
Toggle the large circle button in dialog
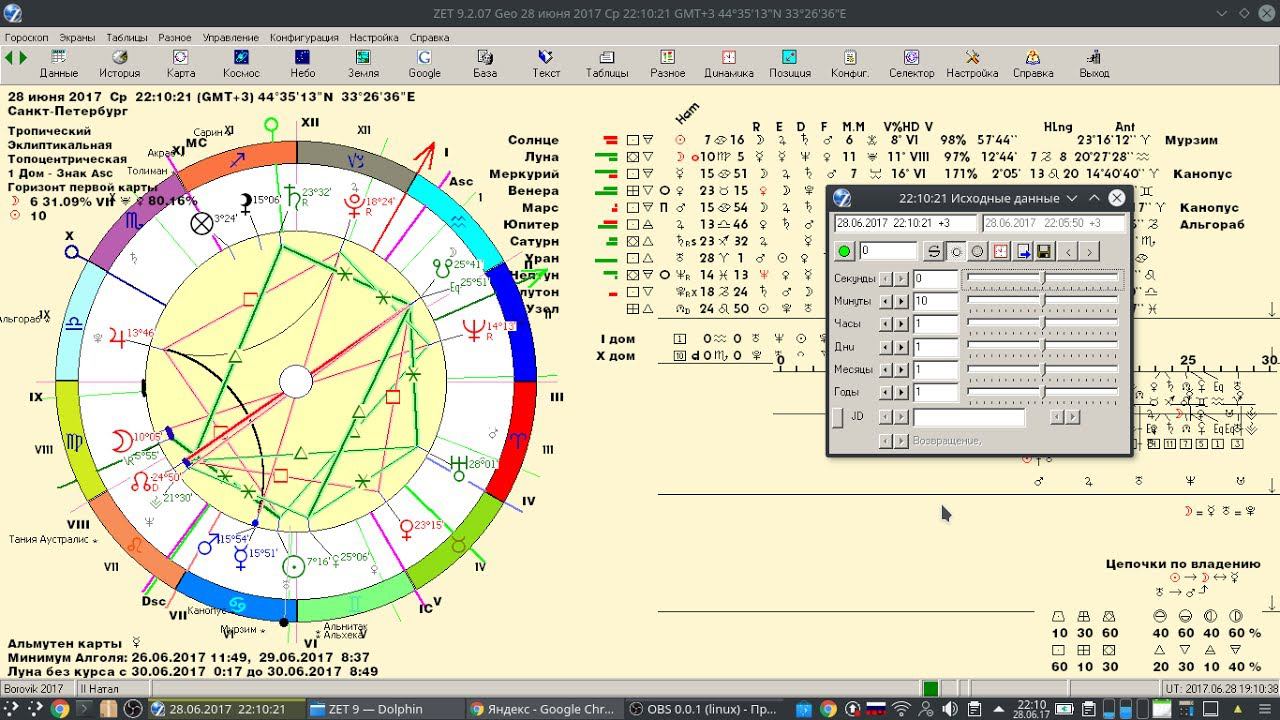pyautogui.click(x=978, y=252)
